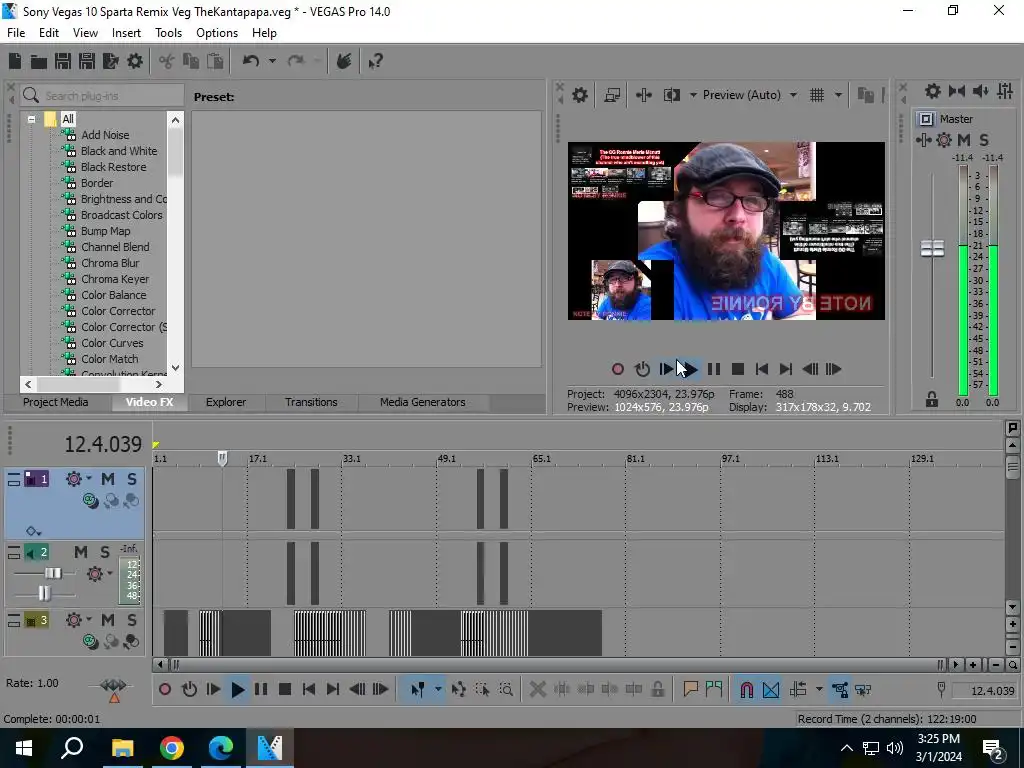Screen dimensions: 1024x768
Task: Select the Normal Edit tool in timeline toolbar
Action: click(418, 690)
